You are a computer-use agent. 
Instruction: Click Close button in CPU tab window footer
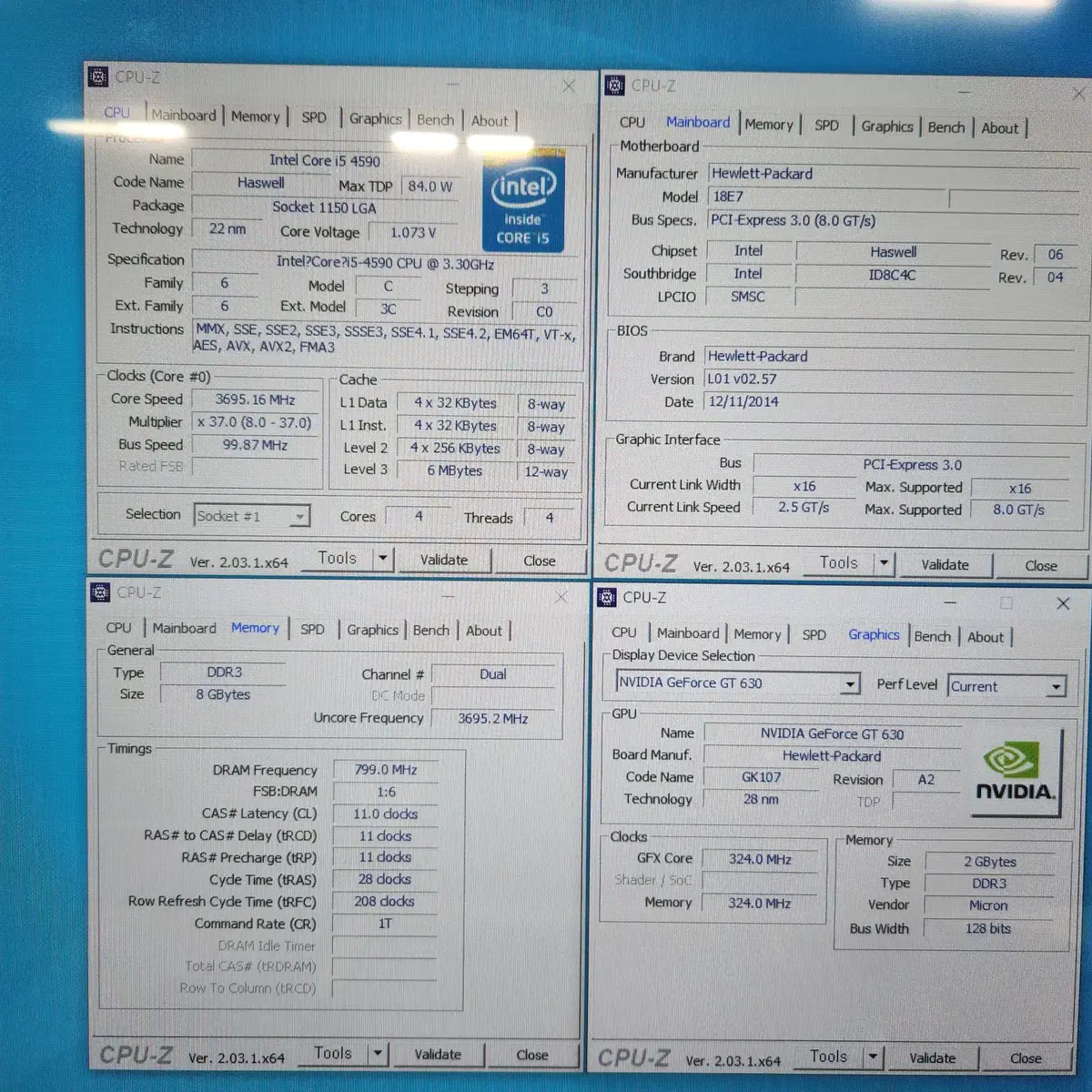coord(540,561)
